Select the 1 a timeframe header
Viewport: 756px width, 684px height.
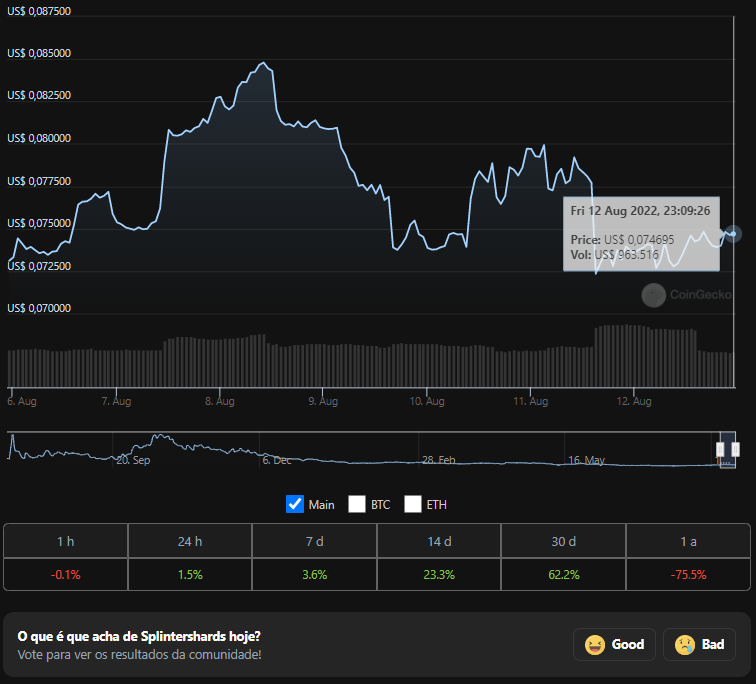[x=688, y=541]
